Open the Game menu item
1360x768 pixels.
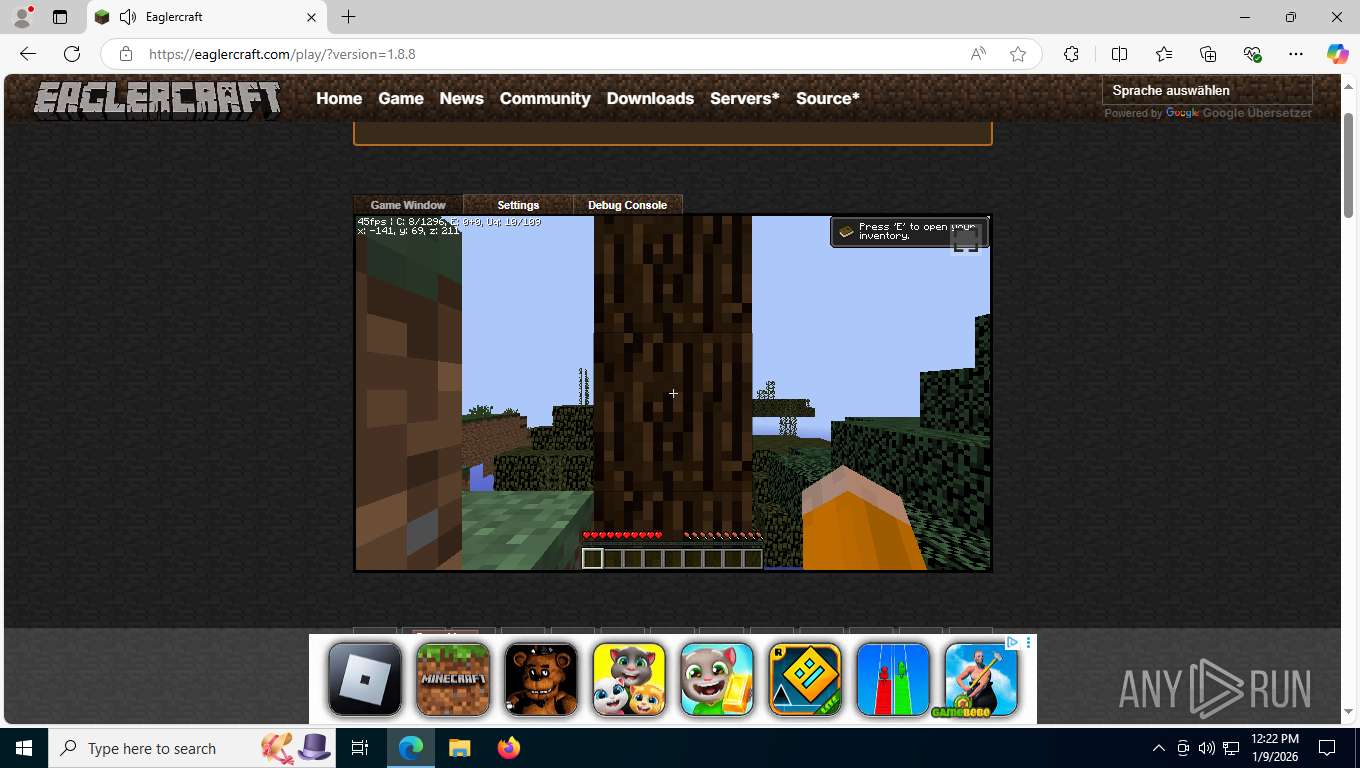coord(401,98)
